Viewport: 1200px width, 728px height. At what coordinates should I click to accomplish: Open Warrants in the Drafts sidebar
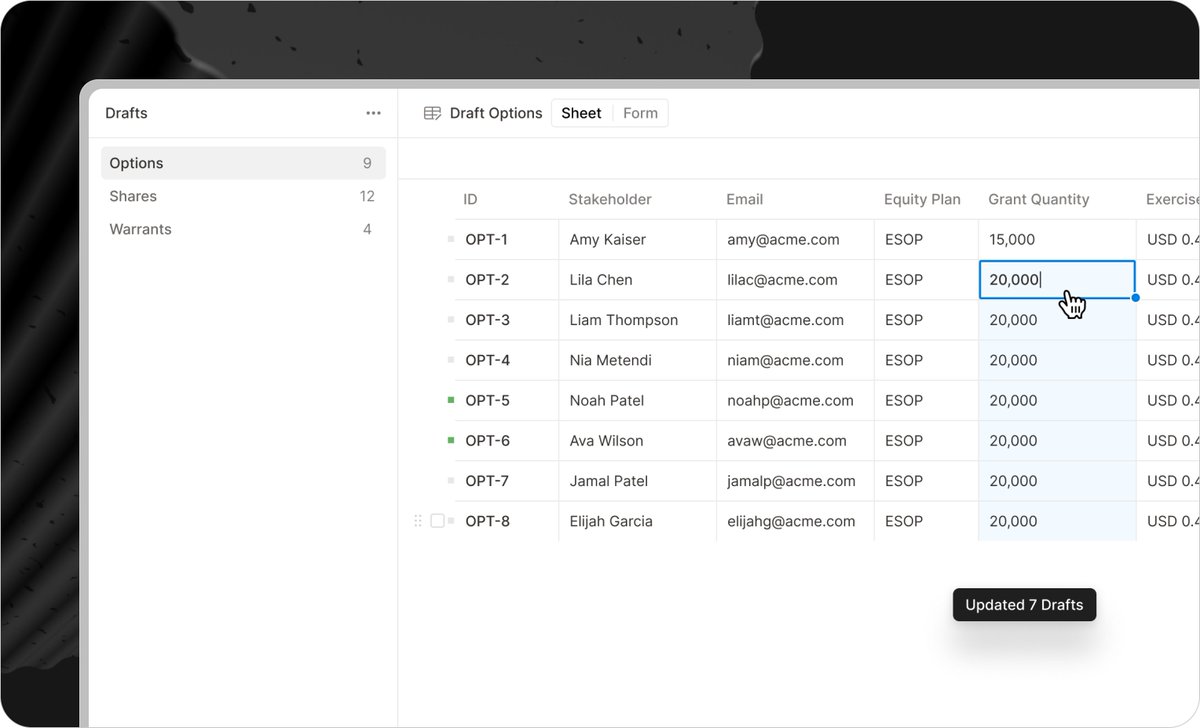(x=243, y=229)
